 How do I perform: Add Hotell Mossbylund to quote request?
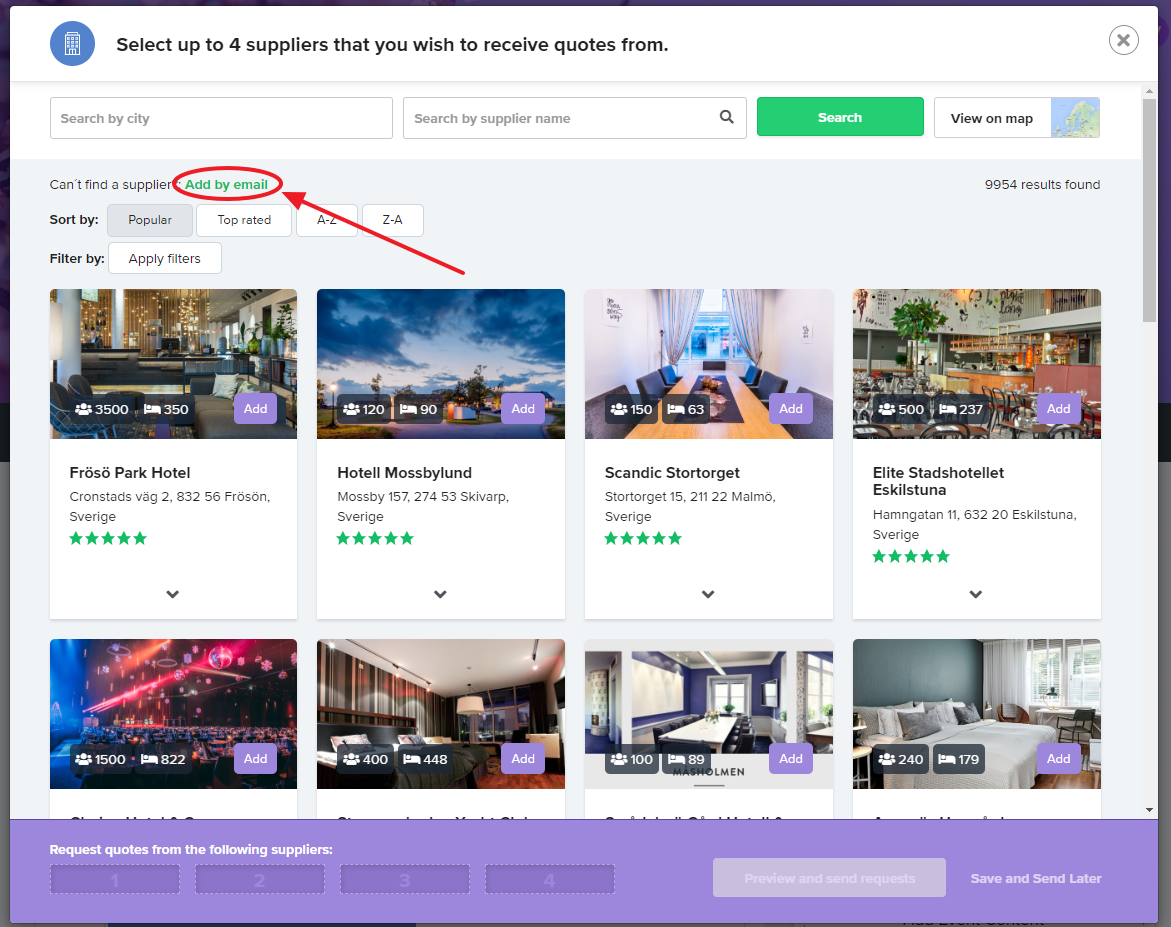click(x=523, y=409)
